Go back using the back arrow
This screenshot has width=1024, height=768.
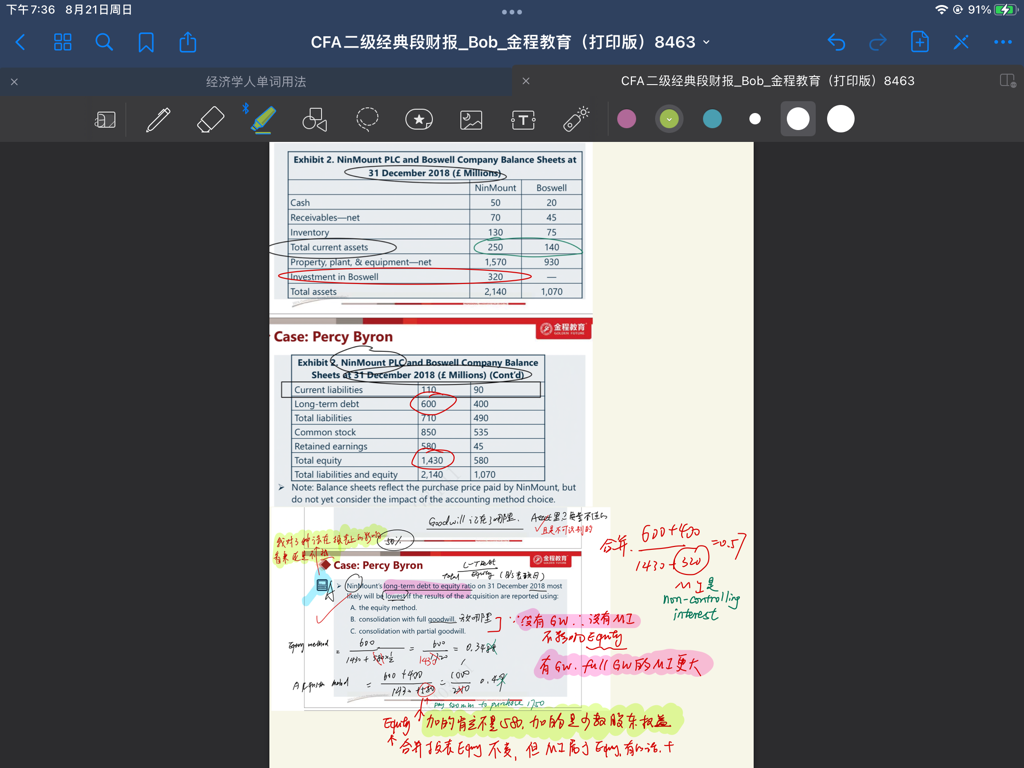click(20, 42)
